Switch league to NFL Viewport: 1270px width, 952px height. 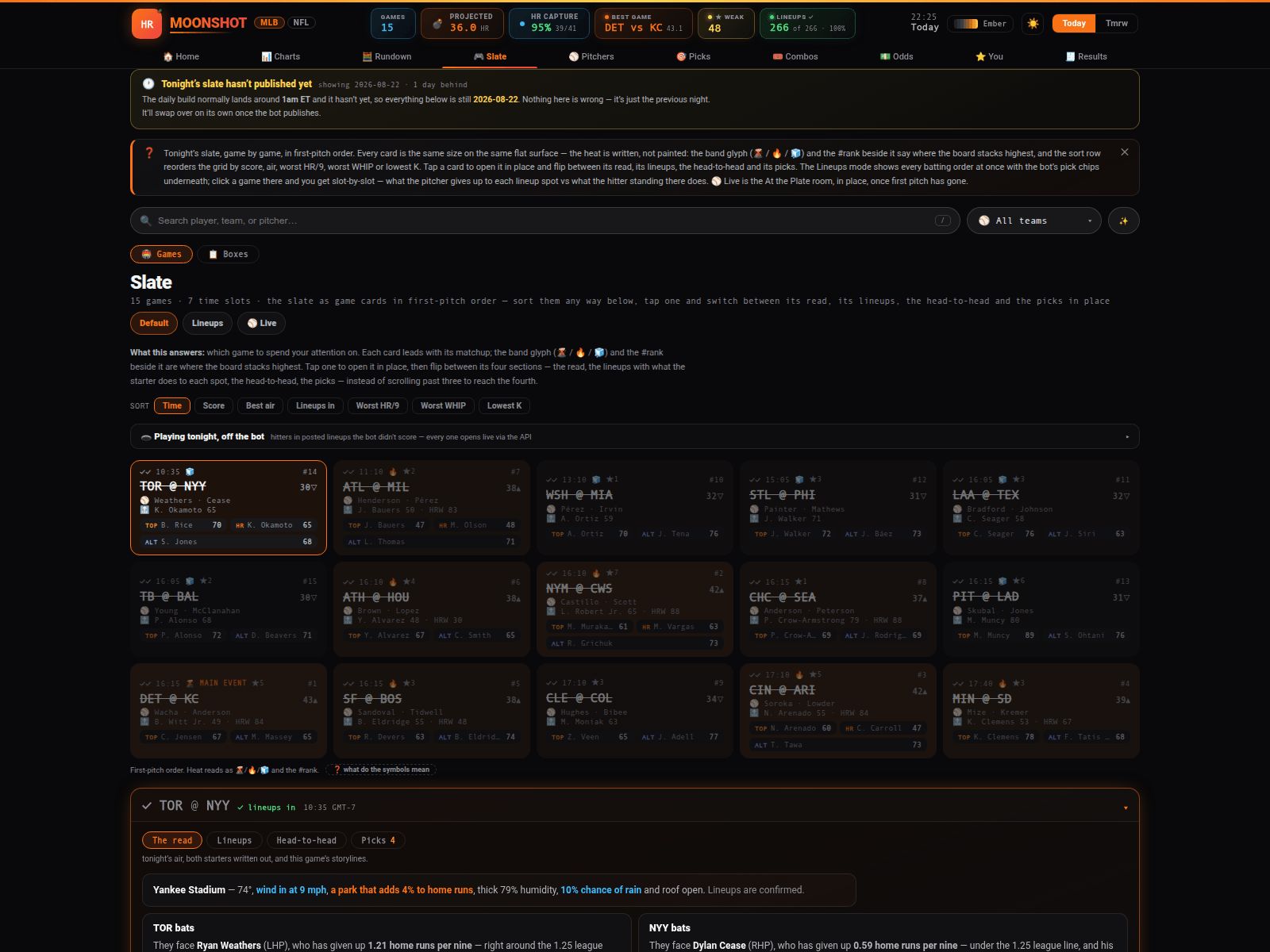[301, 22]
